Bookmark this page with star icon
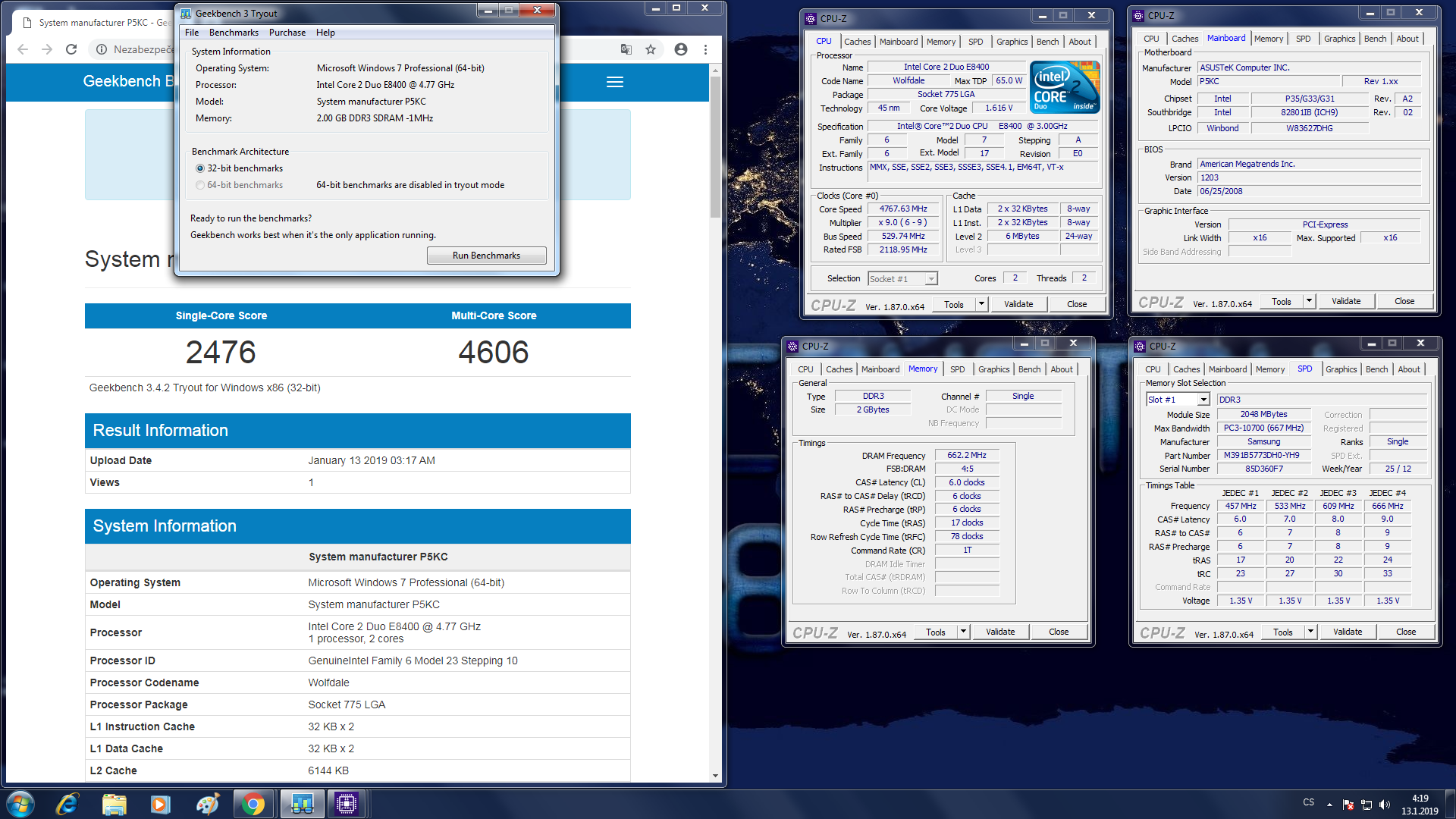1456x819 pixels. pos(651,49)
